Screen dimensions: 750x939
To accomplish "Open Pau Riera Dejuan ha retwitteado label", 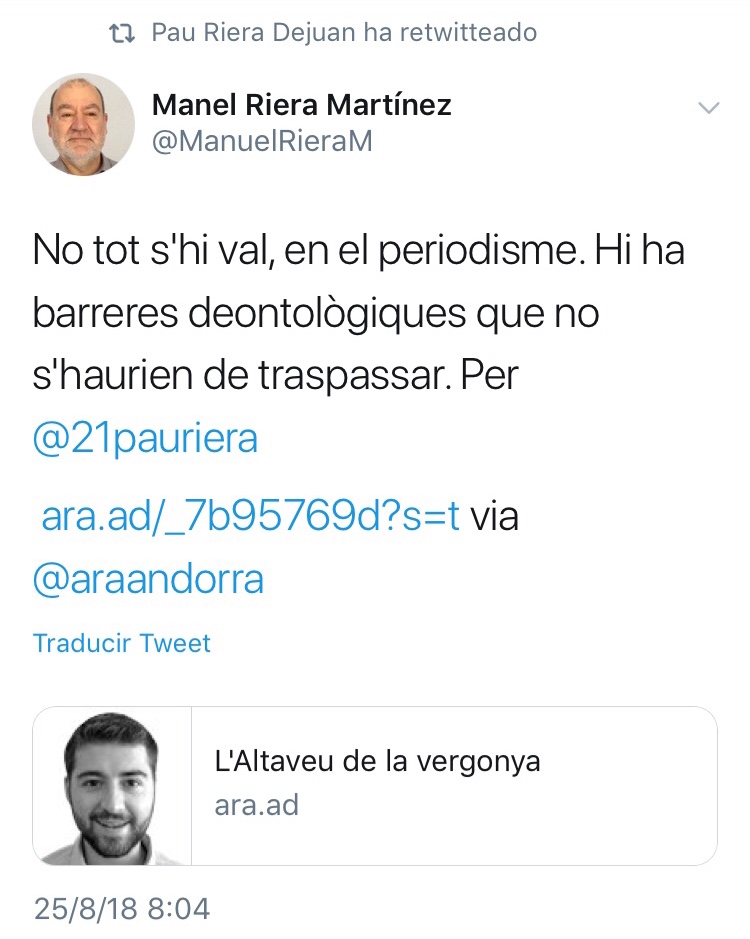I will pyautogui.click(x=344, y=32).
